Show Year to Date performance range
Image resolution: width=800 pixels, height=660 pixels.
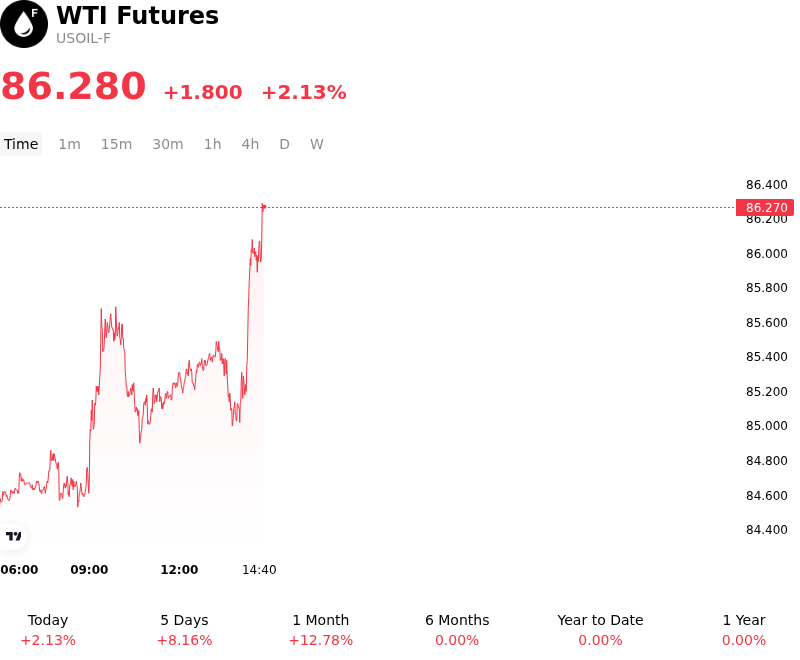600,630
